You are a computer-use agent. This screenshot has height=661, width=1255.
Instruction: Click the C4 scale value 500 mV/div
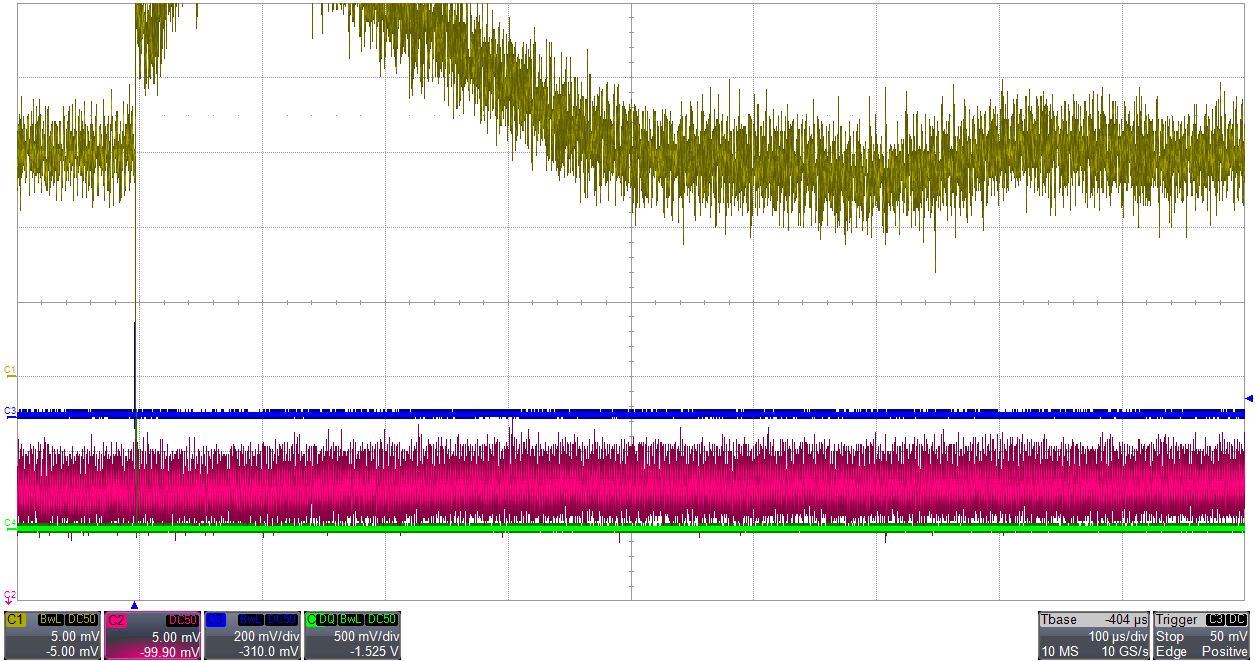click(366, 636)
